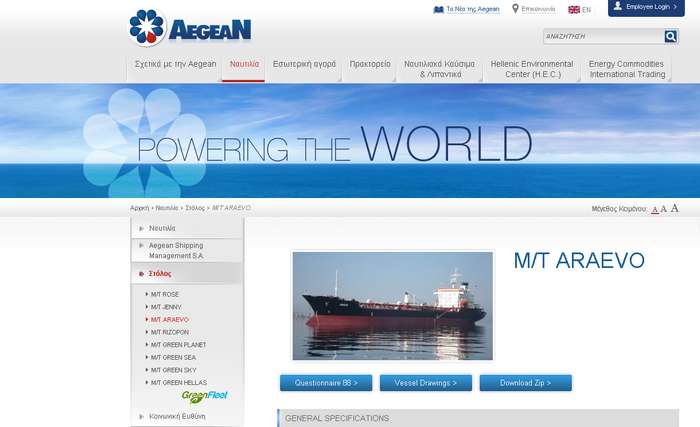Select the medium text size A

point(664,209)
